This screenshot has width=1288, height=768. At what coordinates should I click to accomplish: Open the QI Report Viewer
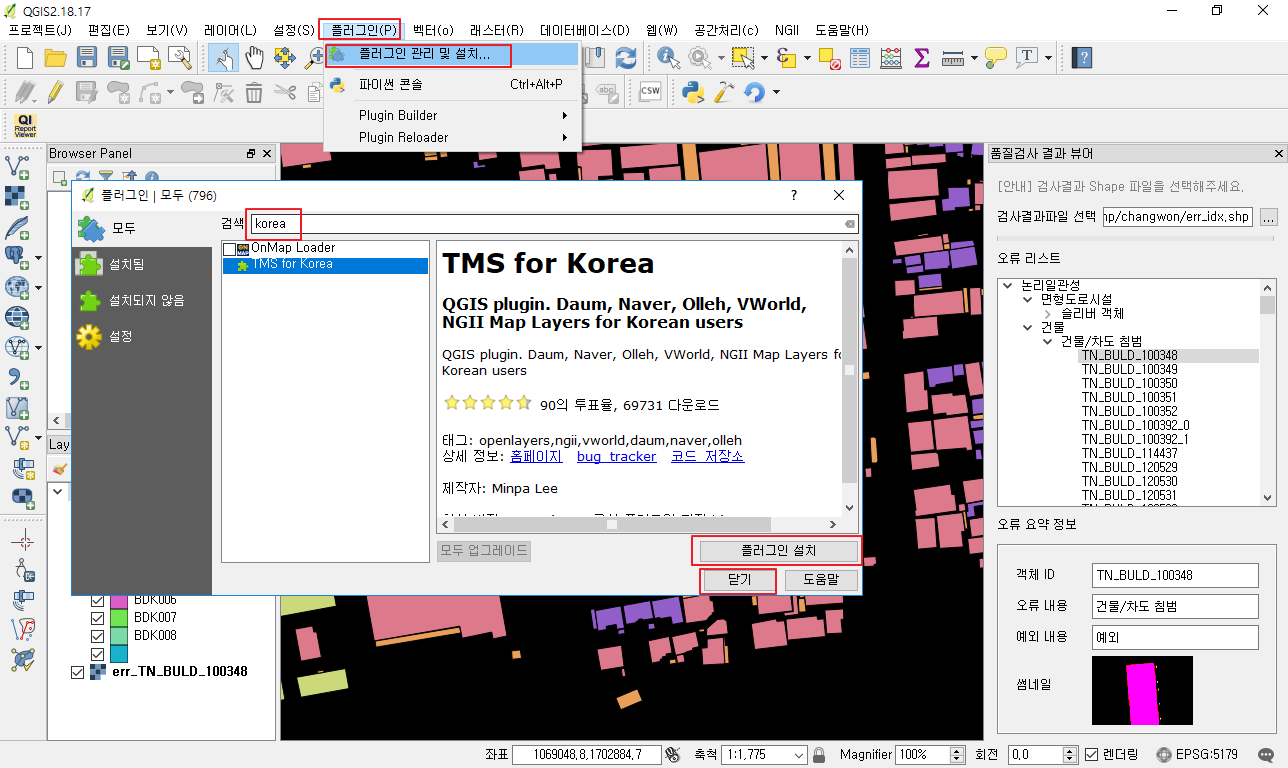[24, 125]
